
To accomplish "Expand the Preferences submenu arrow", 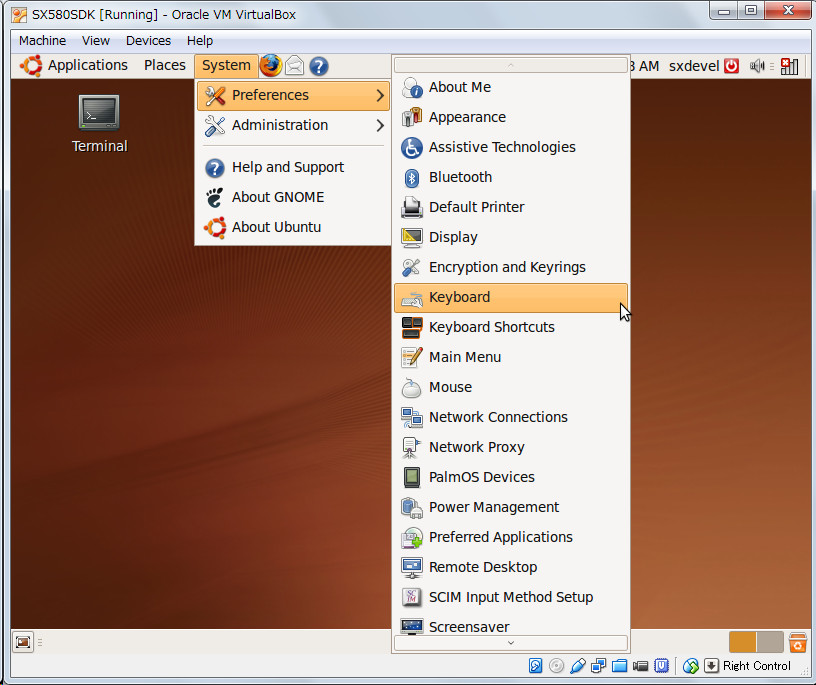I will (x=380, y=95).
